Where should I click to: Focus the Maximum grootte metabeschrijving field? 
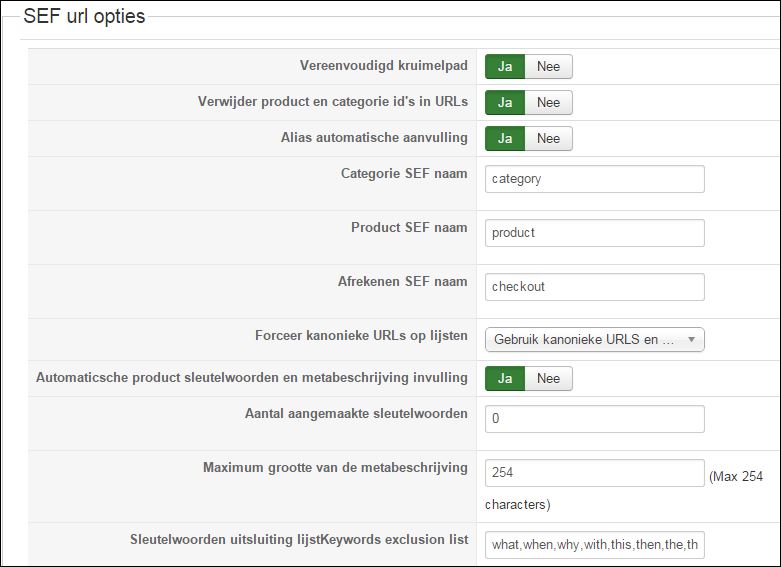594,473
